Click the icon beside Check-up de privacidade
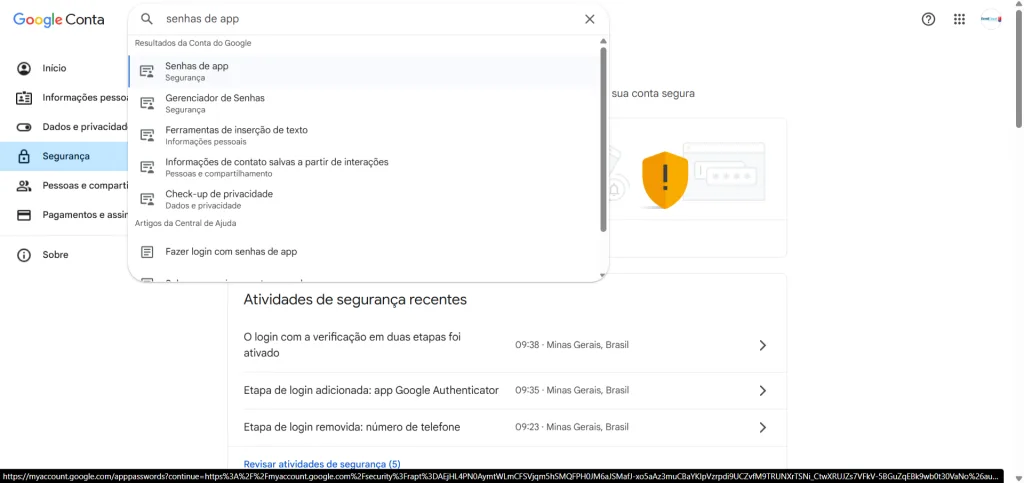 tap(147, 199)
